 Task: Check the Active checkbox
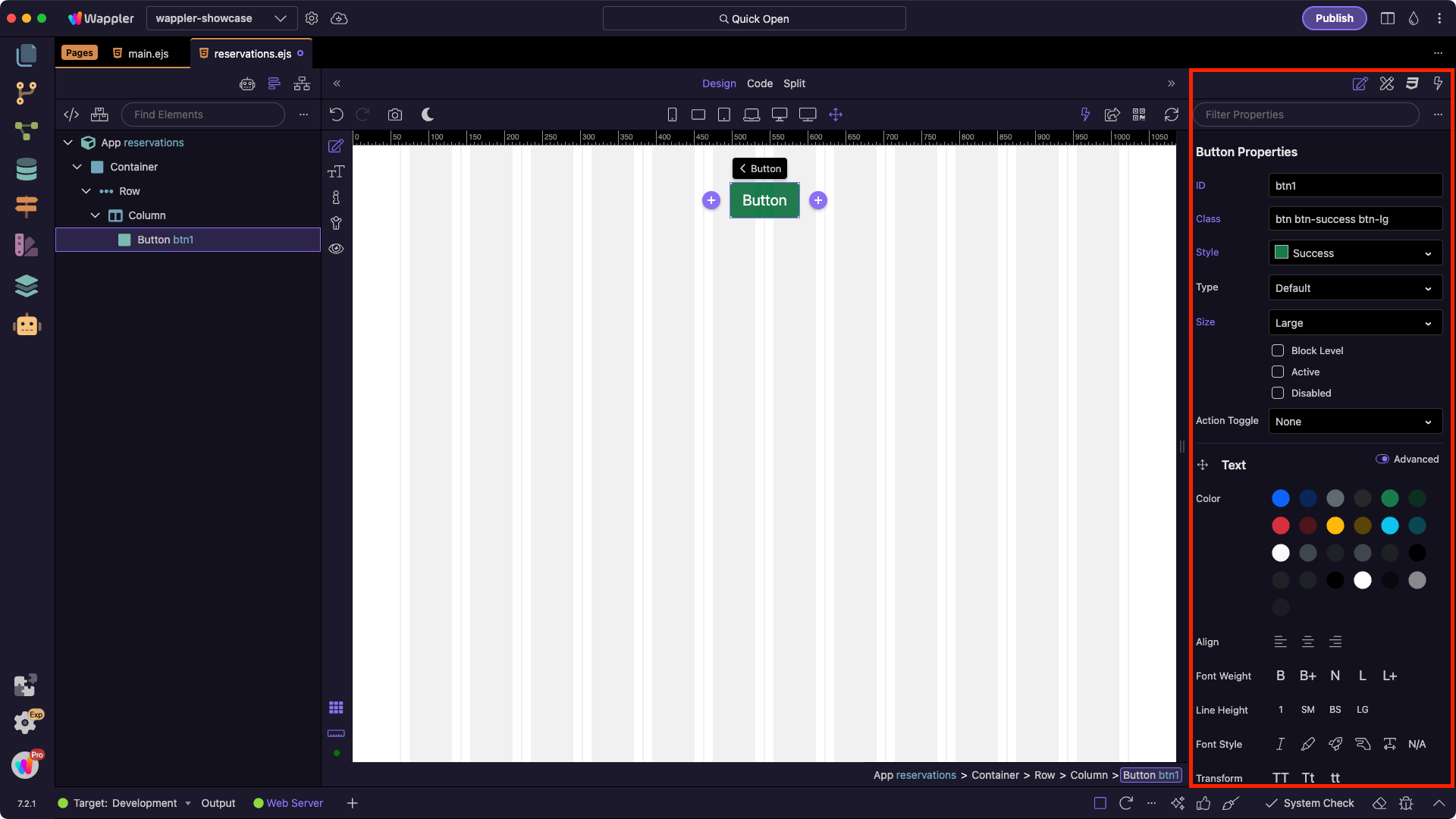click(1278, 372)
